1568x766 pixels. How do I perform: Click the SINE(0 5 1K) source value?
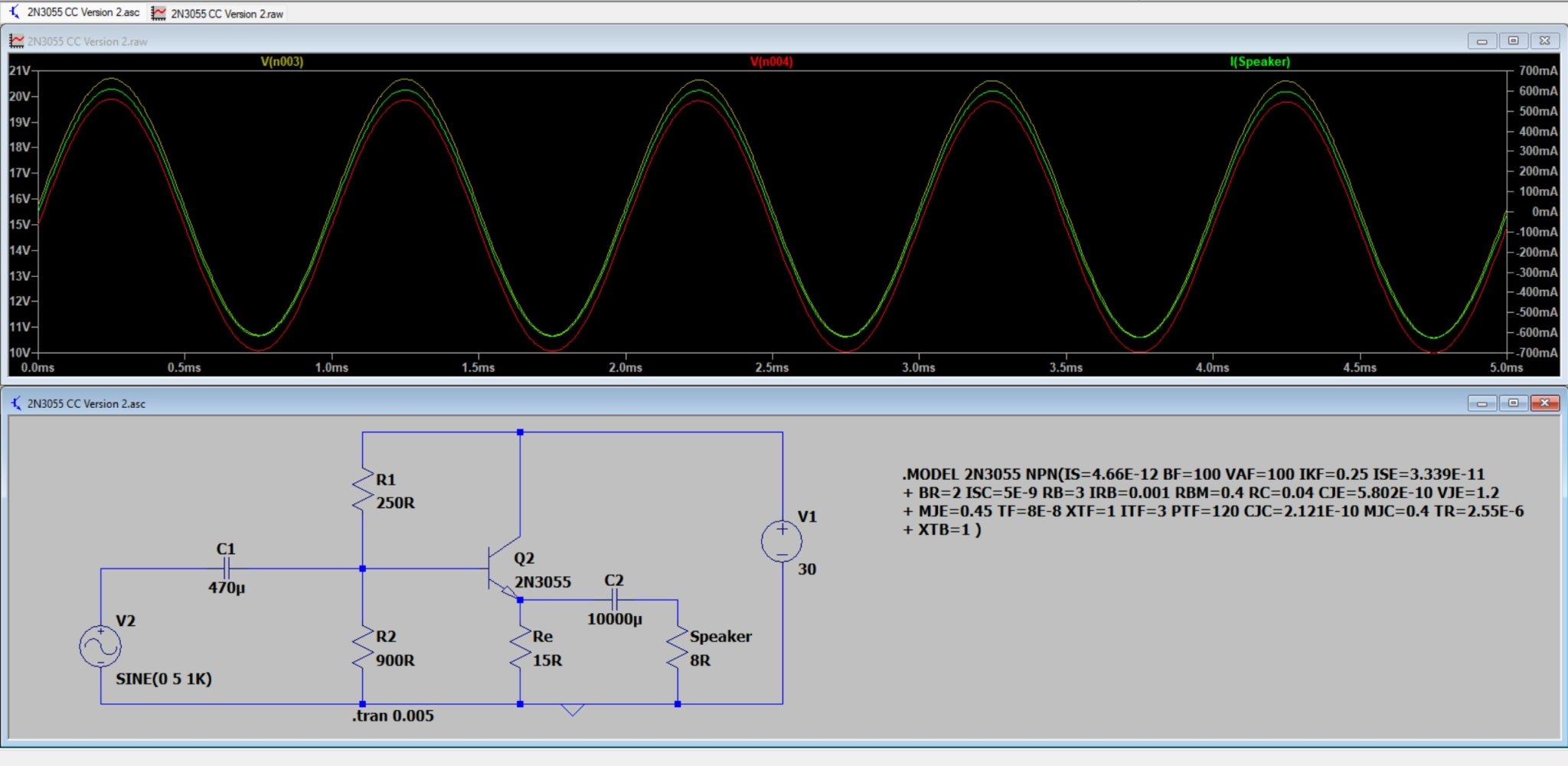[164, 679]
